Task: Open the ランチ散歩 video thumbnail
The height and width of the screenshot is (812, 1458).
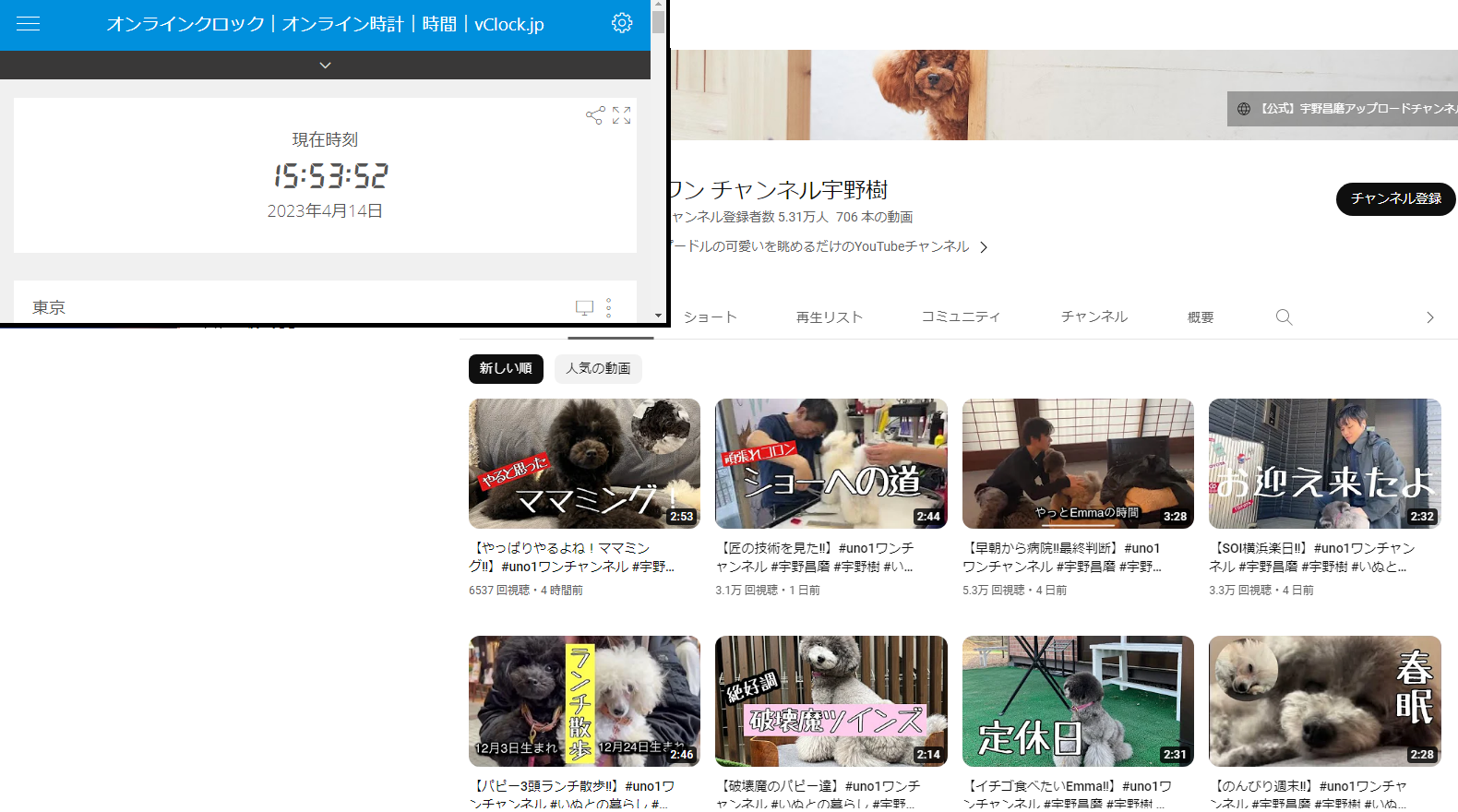Action: 584,701
